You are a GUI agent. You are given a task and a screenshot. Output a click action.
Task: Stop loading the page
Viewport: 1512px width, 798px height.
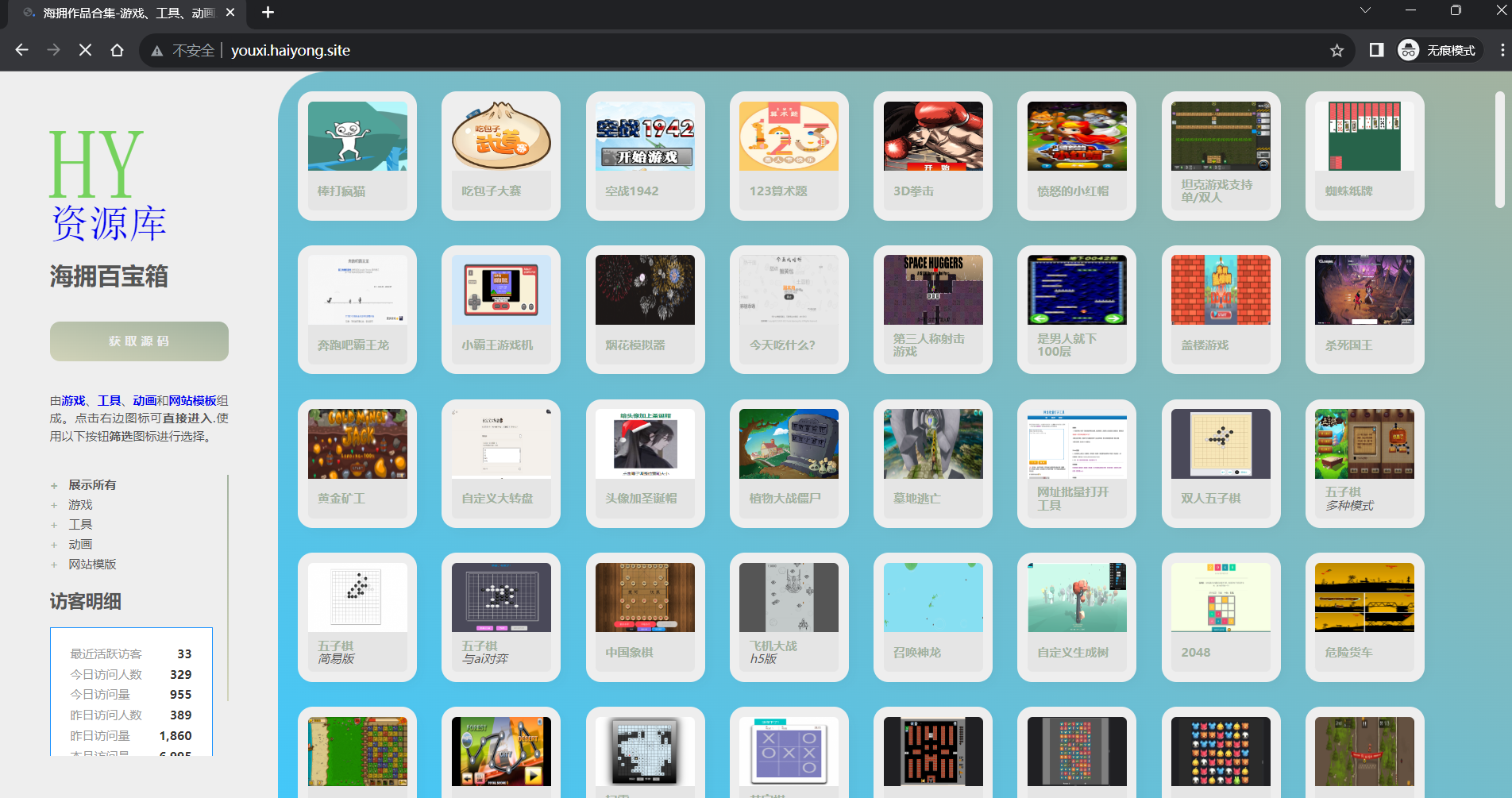coord(85,50)
